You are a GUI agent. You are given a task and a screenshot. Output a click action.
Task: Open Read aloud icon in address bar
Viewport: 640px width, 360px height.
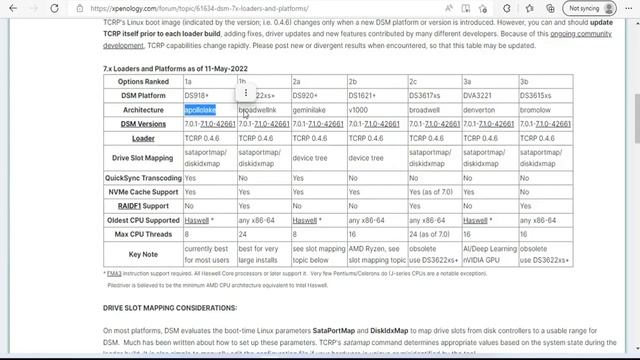449,8
